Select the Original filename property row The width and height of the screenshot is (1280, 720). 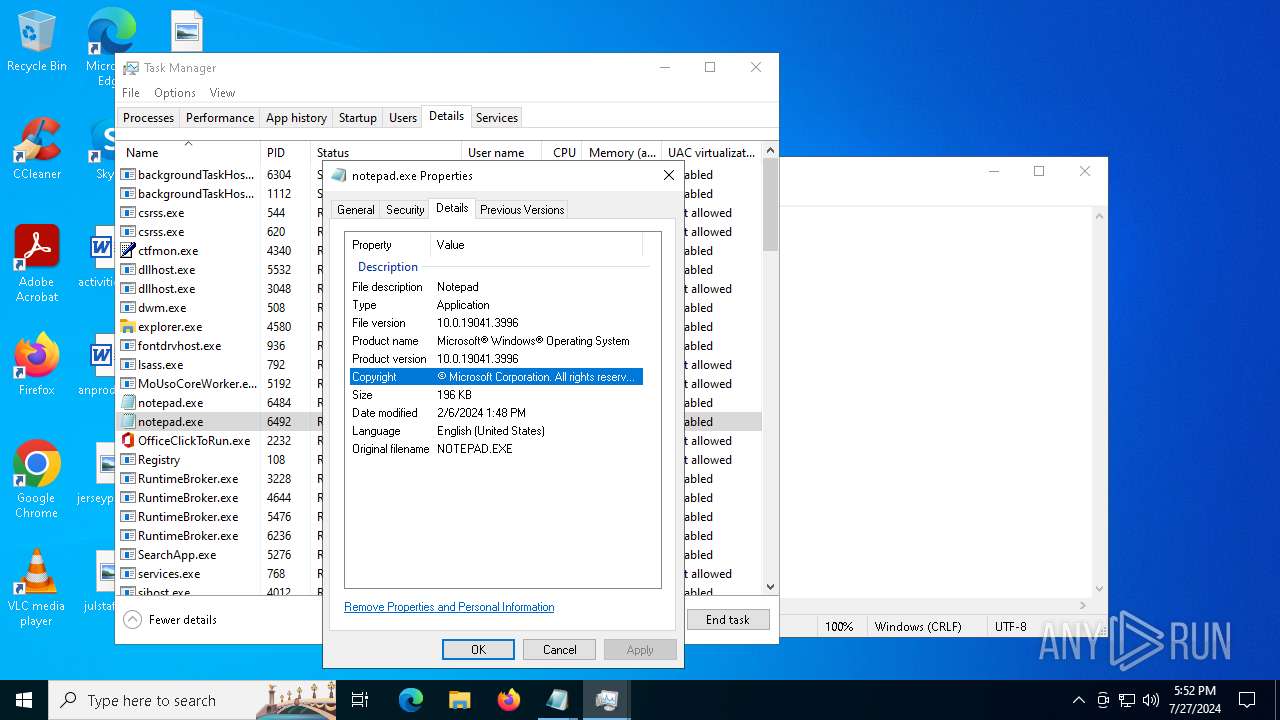496,449
